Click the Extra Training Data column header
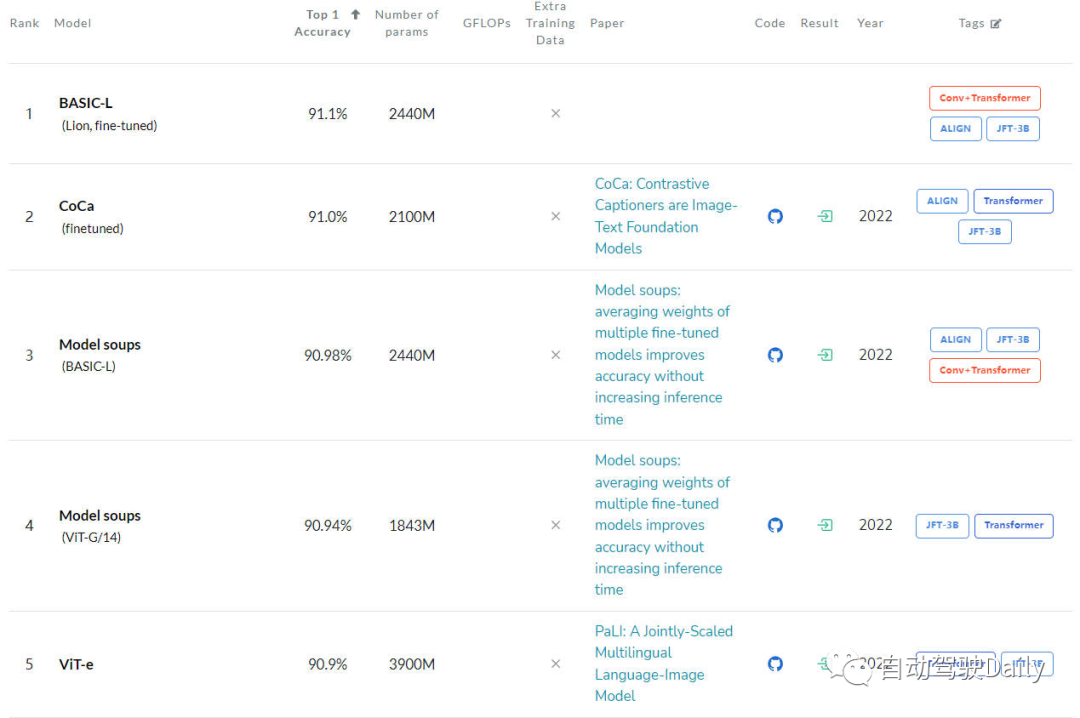The width and height of the screenshot is (1080, 718). tap(550, 23)
